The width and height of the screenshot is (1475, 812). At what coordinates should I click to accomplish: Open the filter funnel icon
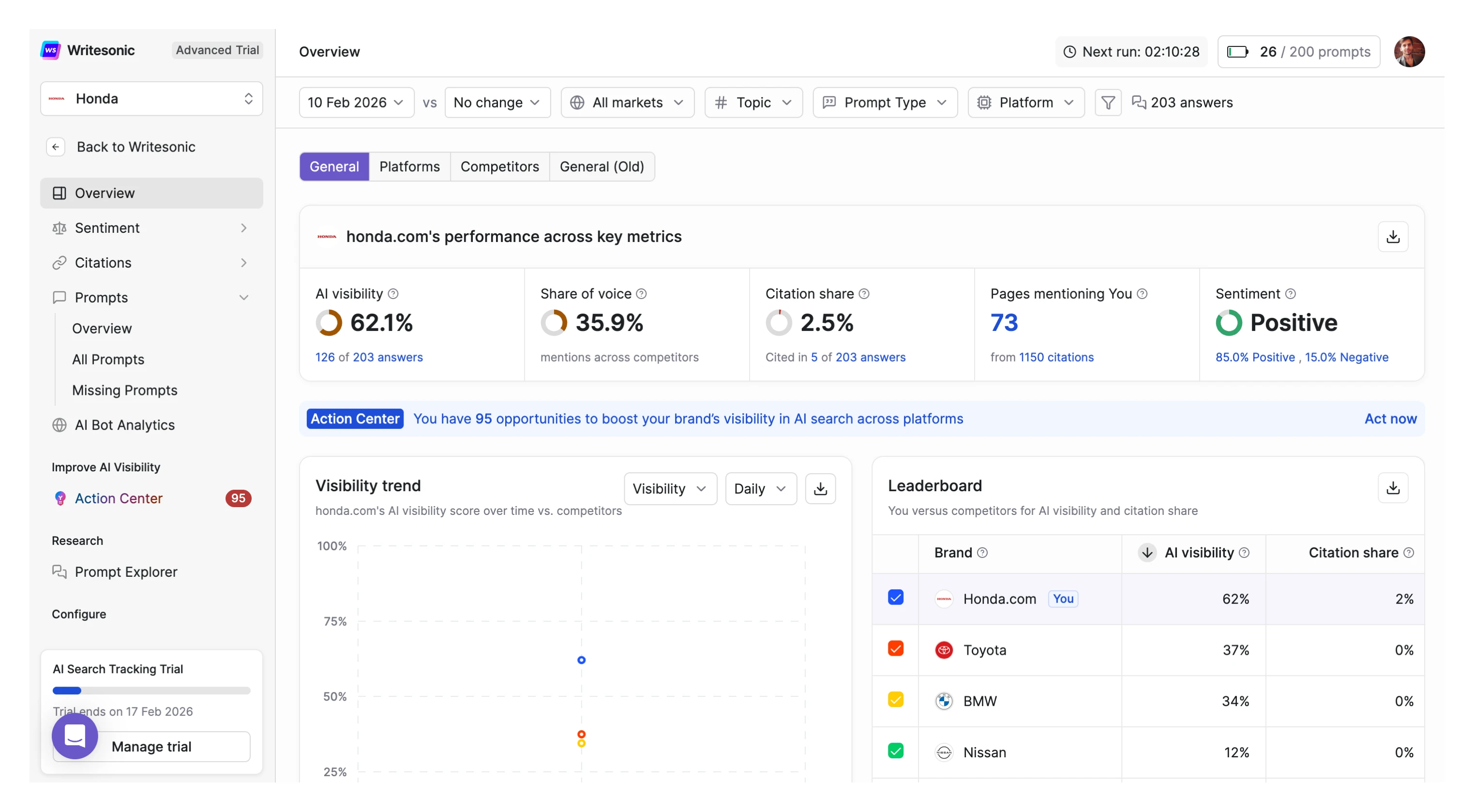tap(1108, 102)
